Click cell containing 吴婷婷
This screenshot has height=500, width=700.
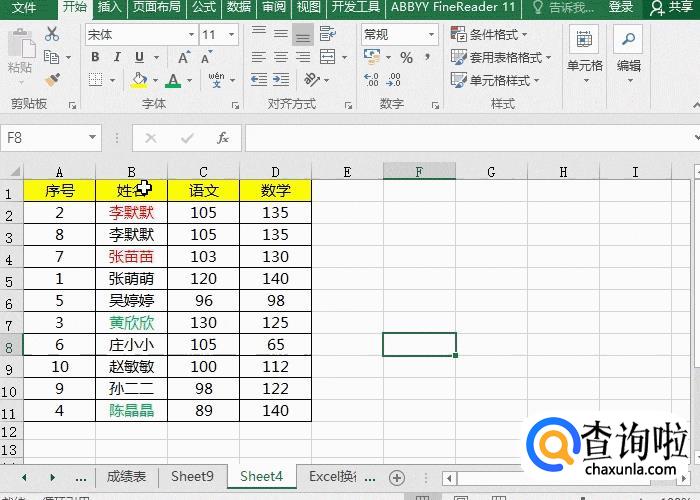[x=131, y=300]
